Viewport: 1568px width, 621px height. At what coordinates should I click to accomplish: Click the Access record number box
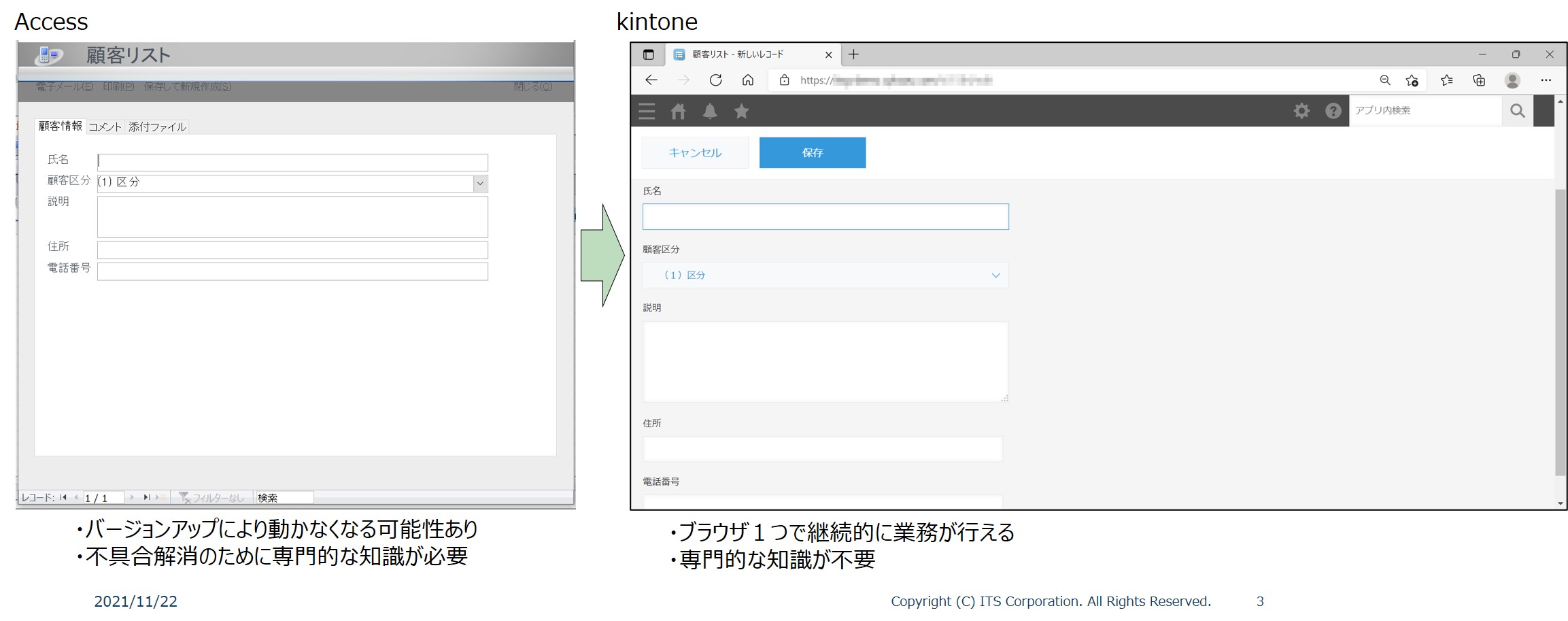(x=103, y=498)
